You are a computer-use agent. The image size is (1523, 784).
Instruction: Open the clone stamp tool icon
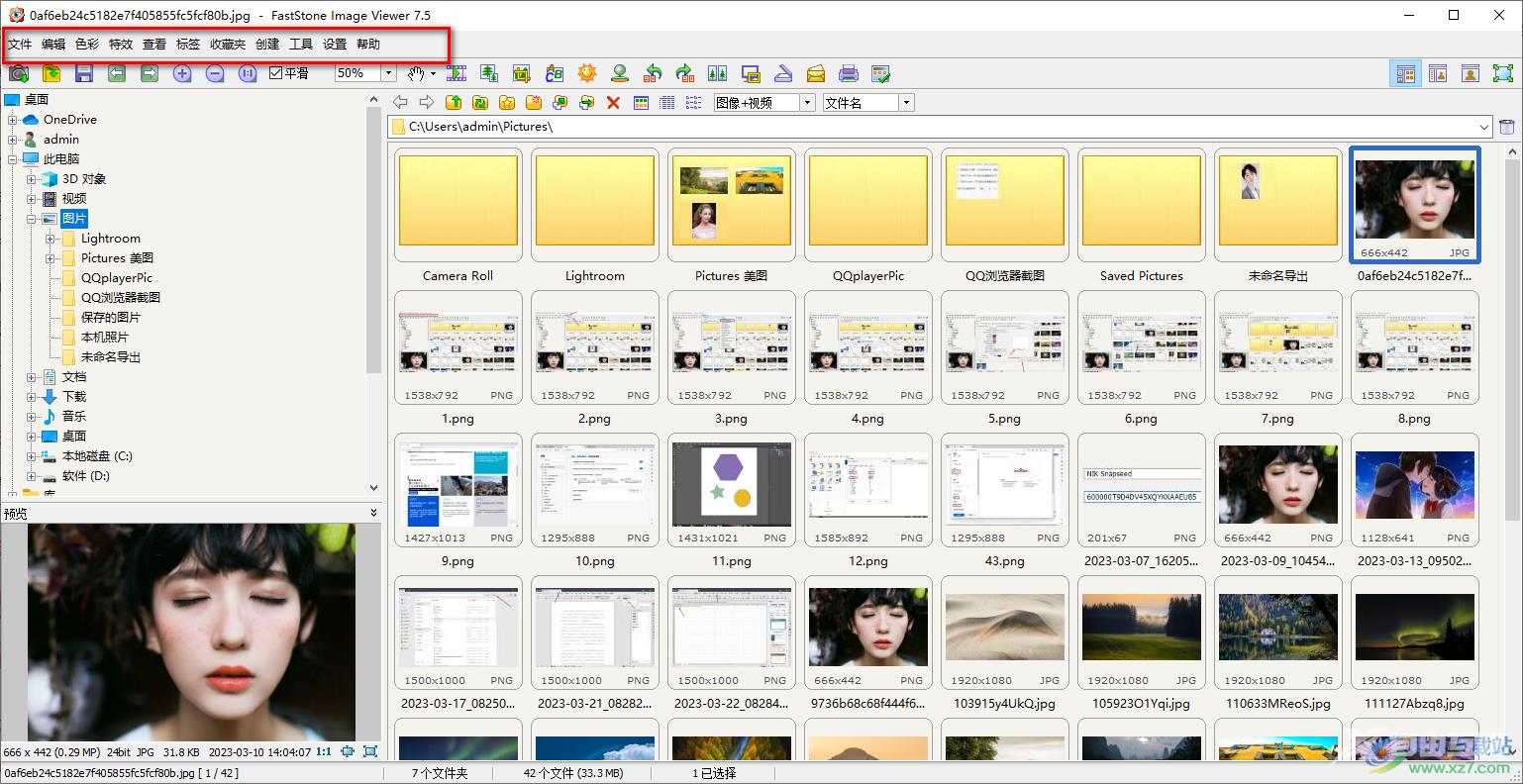coord(620,73)
